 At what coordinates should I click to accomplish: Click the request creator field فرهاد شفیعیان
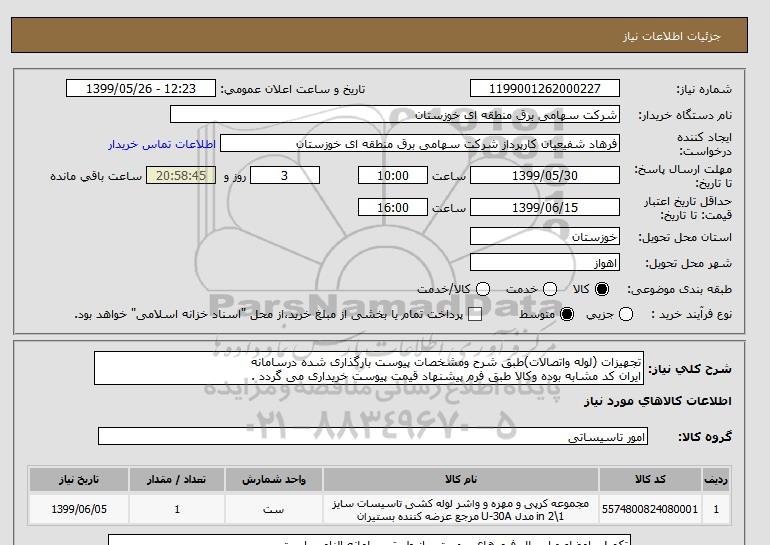point(420,144)
